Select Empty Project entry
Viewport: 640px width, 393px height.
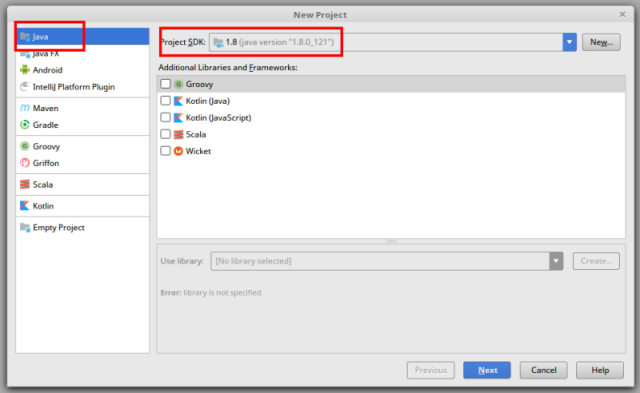tap(82, 227)
